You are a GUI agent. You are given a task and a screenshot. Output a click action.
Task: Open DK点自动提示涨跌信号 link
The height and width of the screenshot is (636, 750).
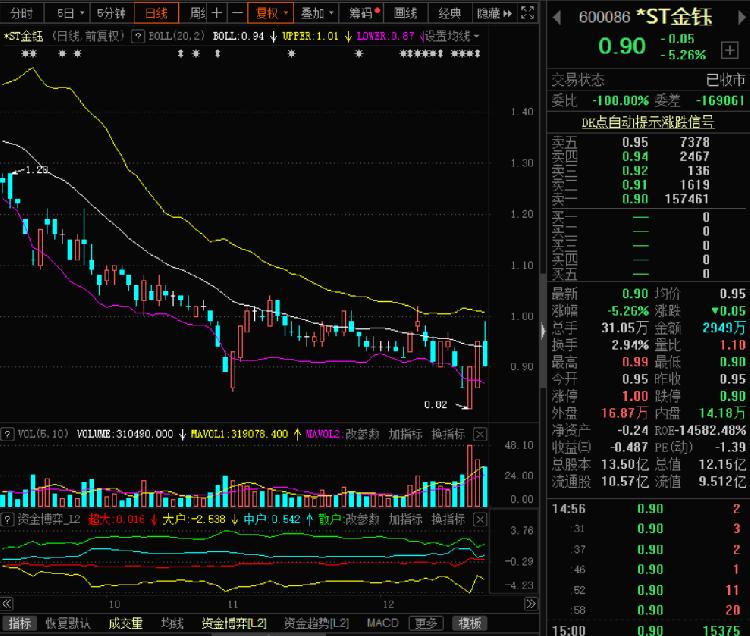tap(648, 122)
